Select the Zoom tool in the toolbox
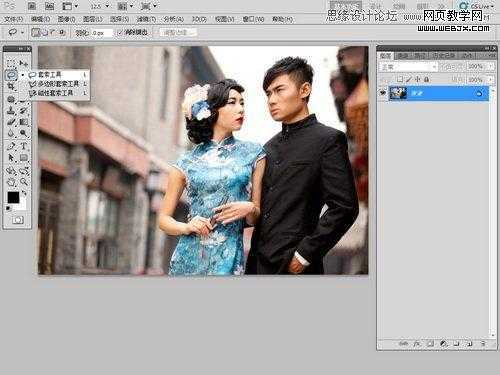The height and width of the screenshot is (375, 500). click(x=24, y=182)
